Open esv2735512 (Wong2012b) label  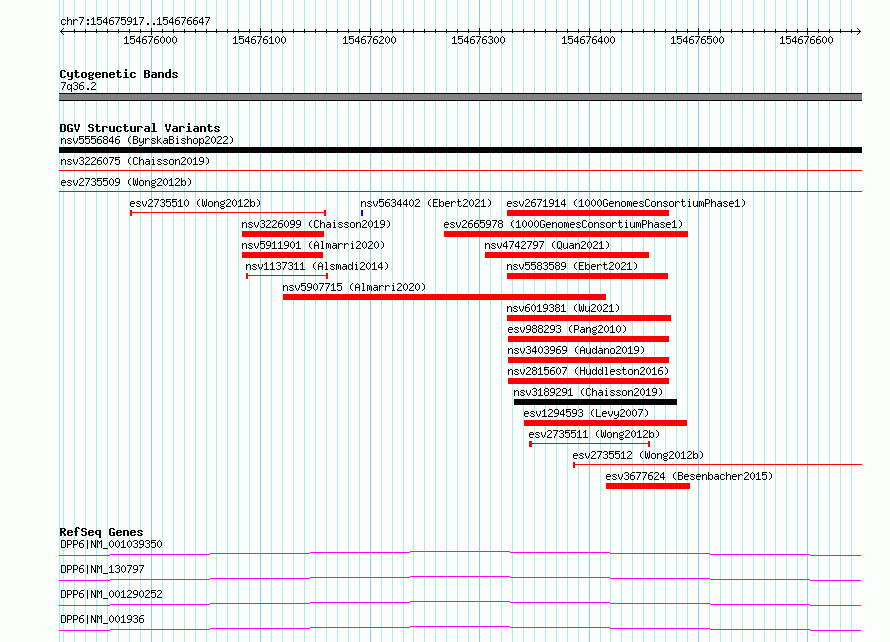click(x=638, y=455)
